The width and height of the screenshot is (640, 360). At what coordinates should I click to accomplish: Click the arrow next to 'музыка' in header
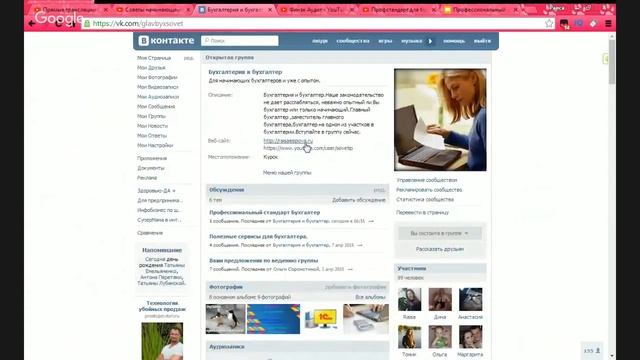tap(430, 41)
